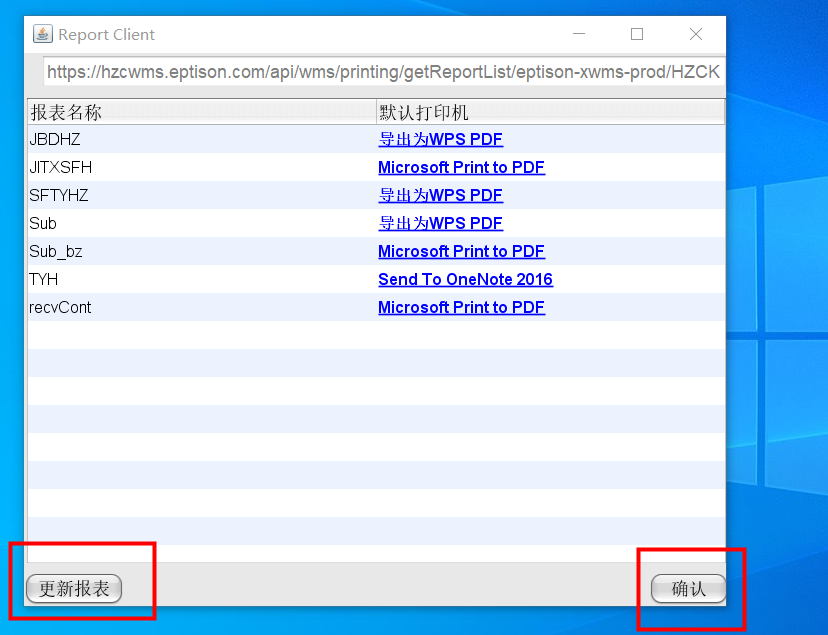
Task: Select the JBDHZ report row name
Action: 55,140
